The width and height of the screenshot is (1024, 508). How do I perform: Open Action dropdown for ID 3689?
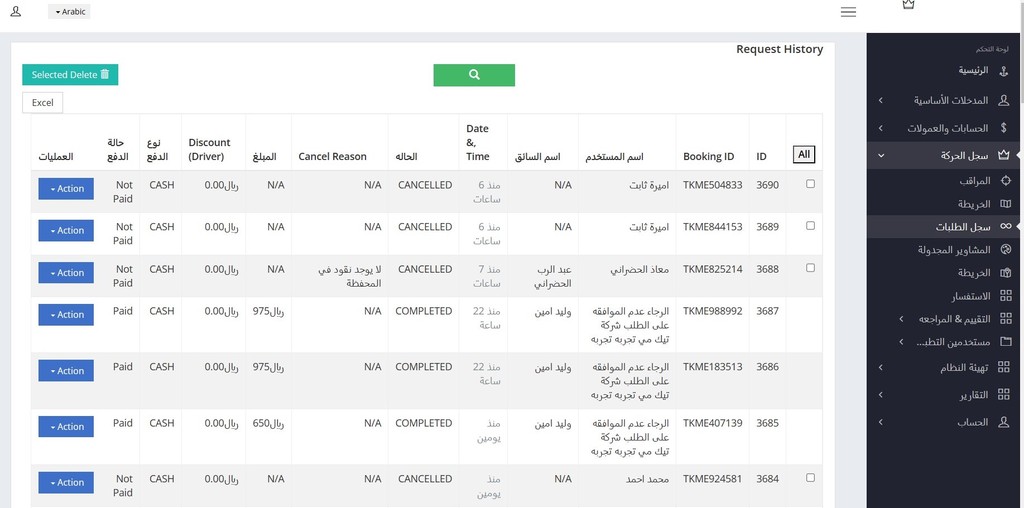(66, 230)
